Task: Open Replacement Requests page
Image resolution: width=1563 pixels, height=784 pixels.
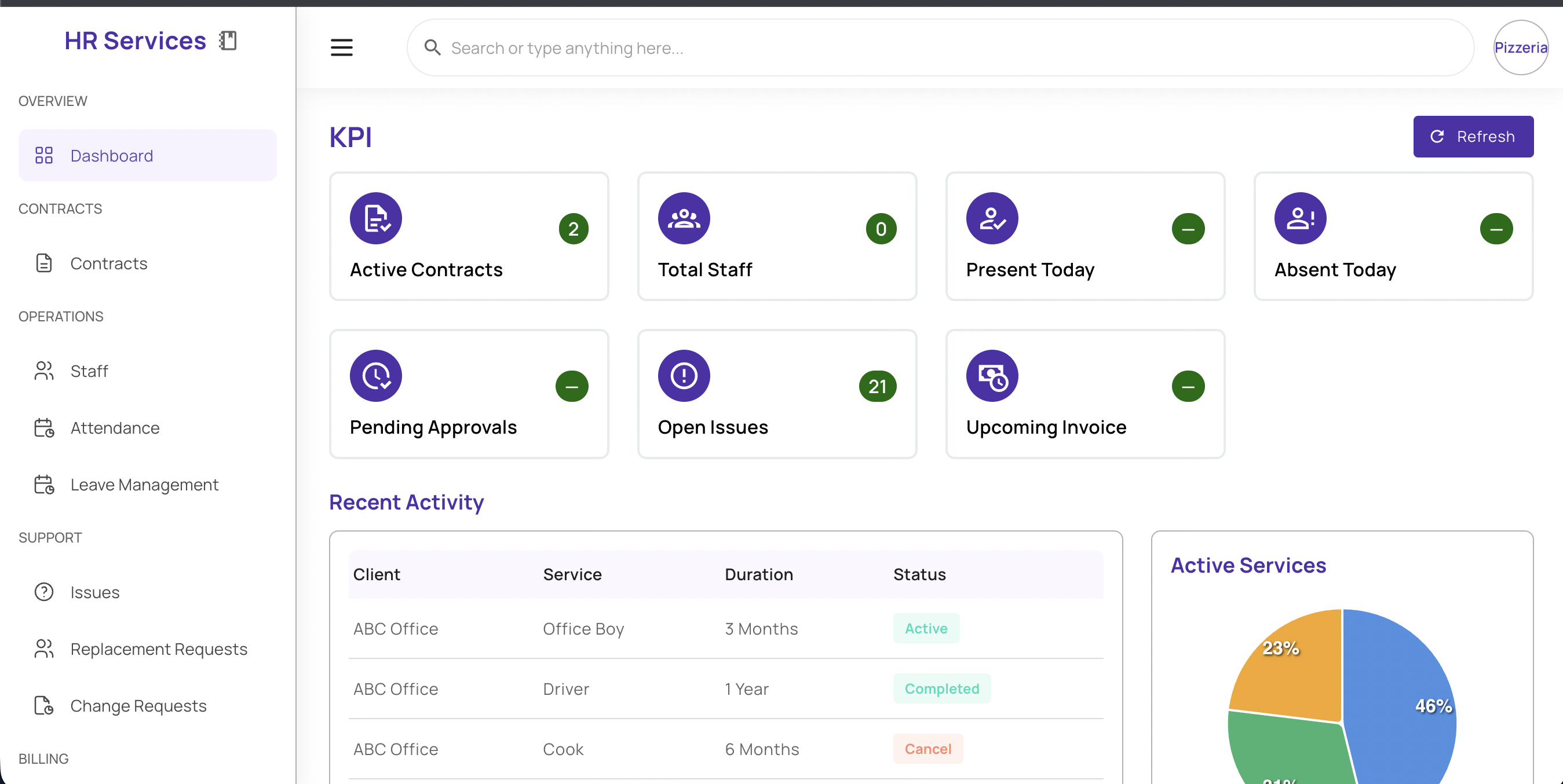Action: (148, 649)
